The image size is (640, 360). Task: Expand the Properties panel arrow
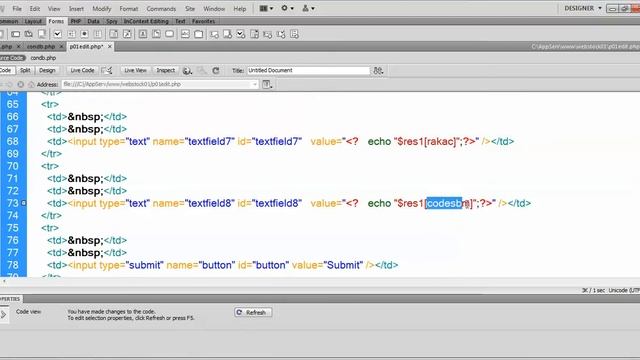[x=3, y=314]
